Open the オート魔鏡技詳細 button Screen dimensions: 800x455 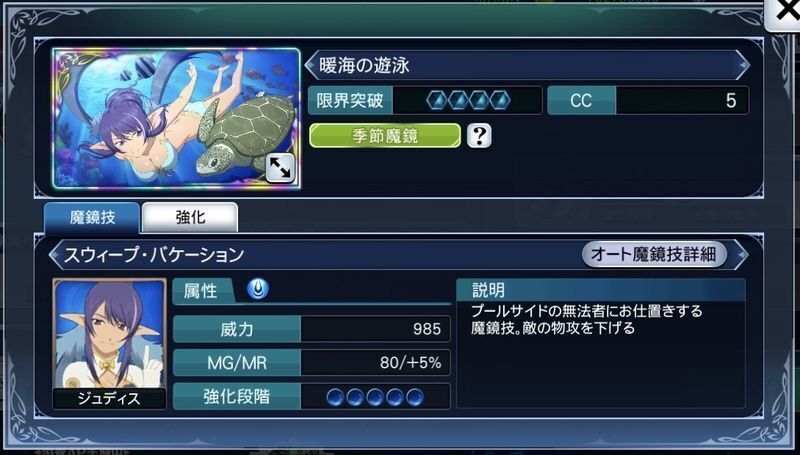[x=654, y=254]
